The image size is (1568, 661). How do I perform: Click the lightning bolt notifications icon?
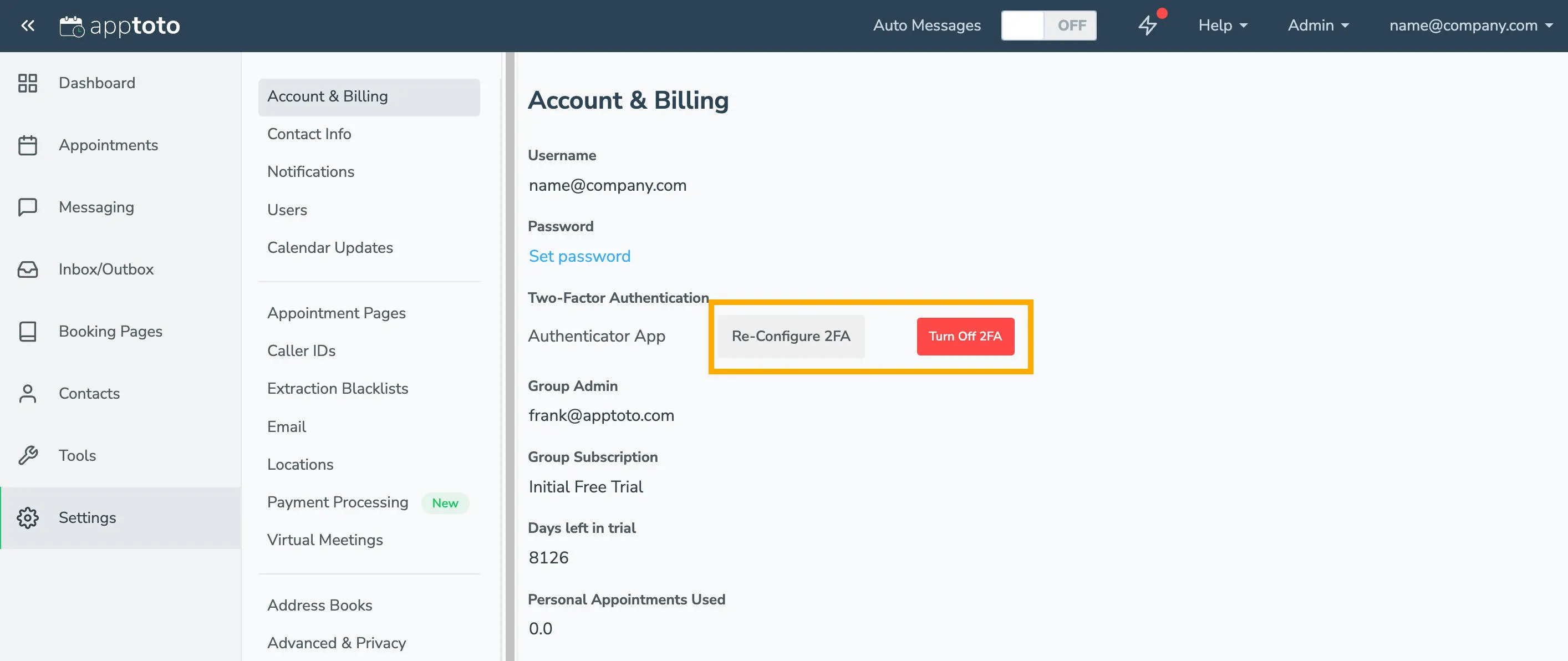coord(1148,26)
